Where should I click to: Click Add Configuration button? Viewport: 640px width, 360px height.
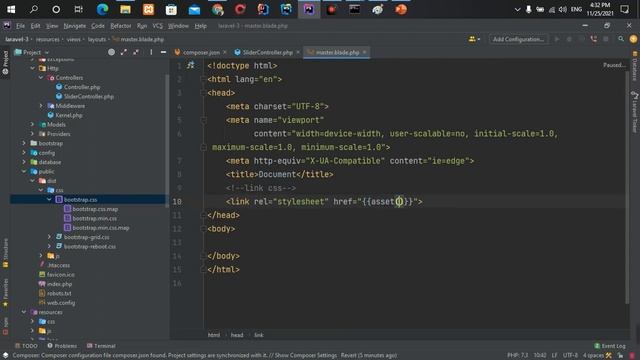518,39
